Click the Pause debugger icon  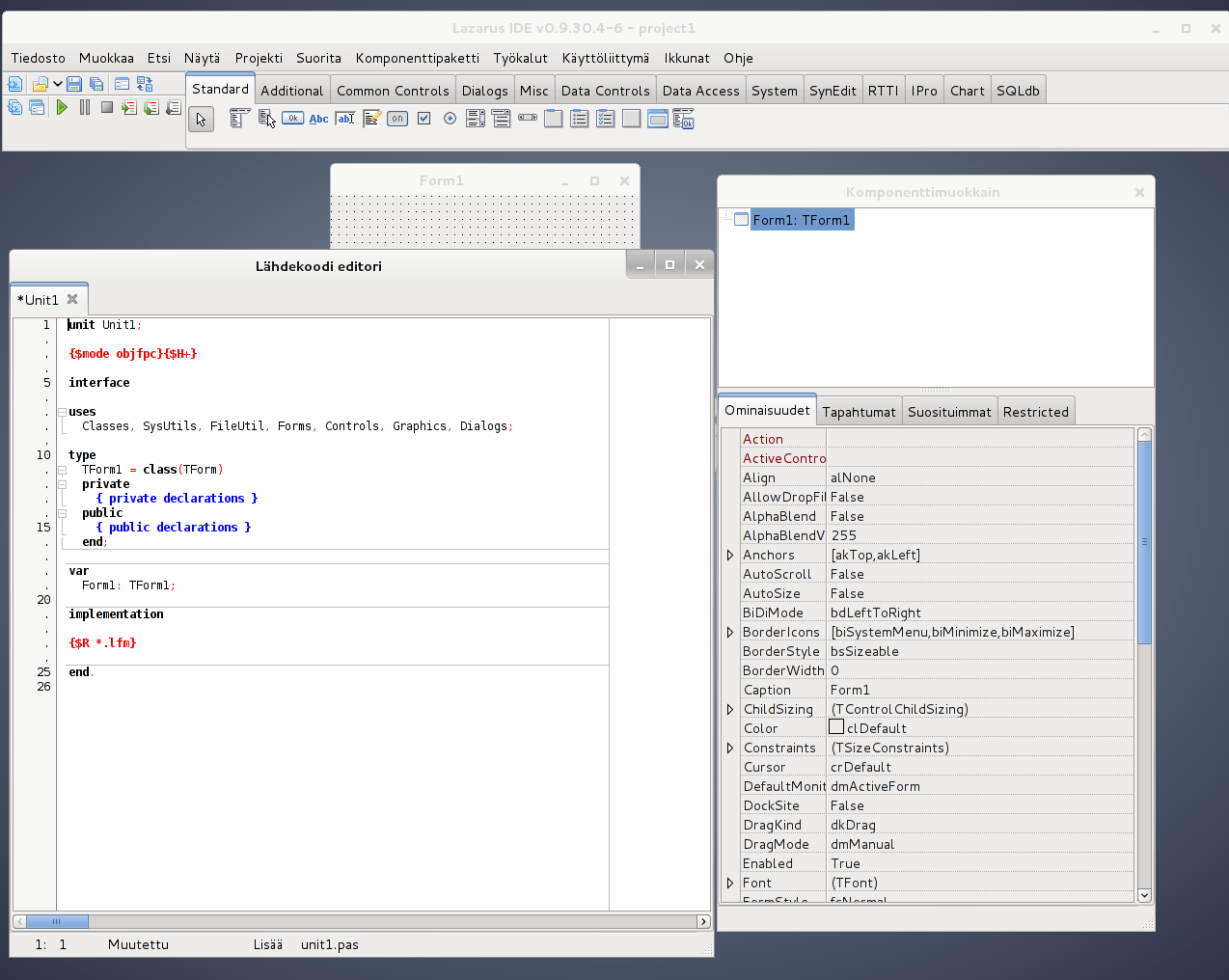click(x=85, y=108)
